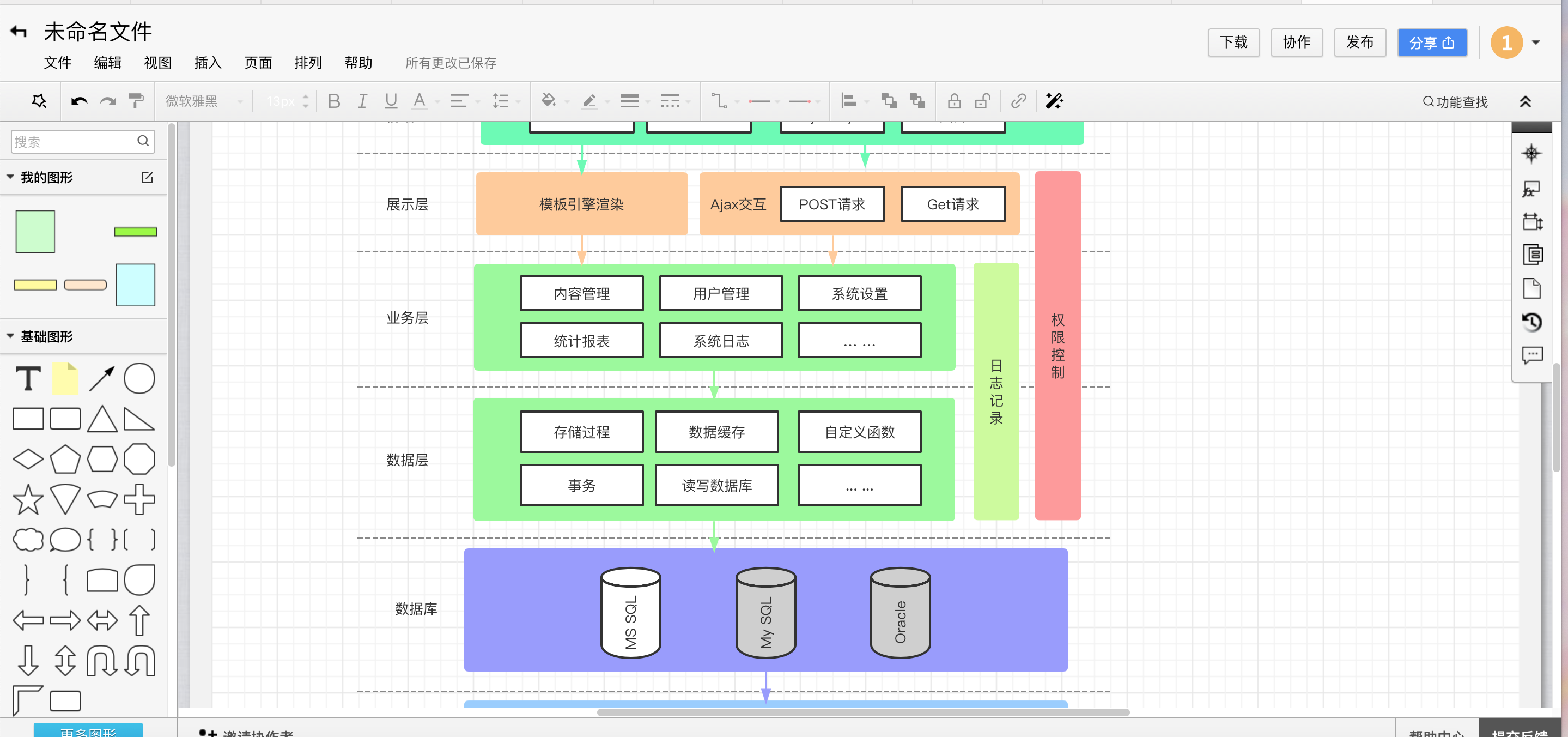Click the insert link chain icon
The height and width of the screenshot is (737, 1568).
tap(1018, 101)
